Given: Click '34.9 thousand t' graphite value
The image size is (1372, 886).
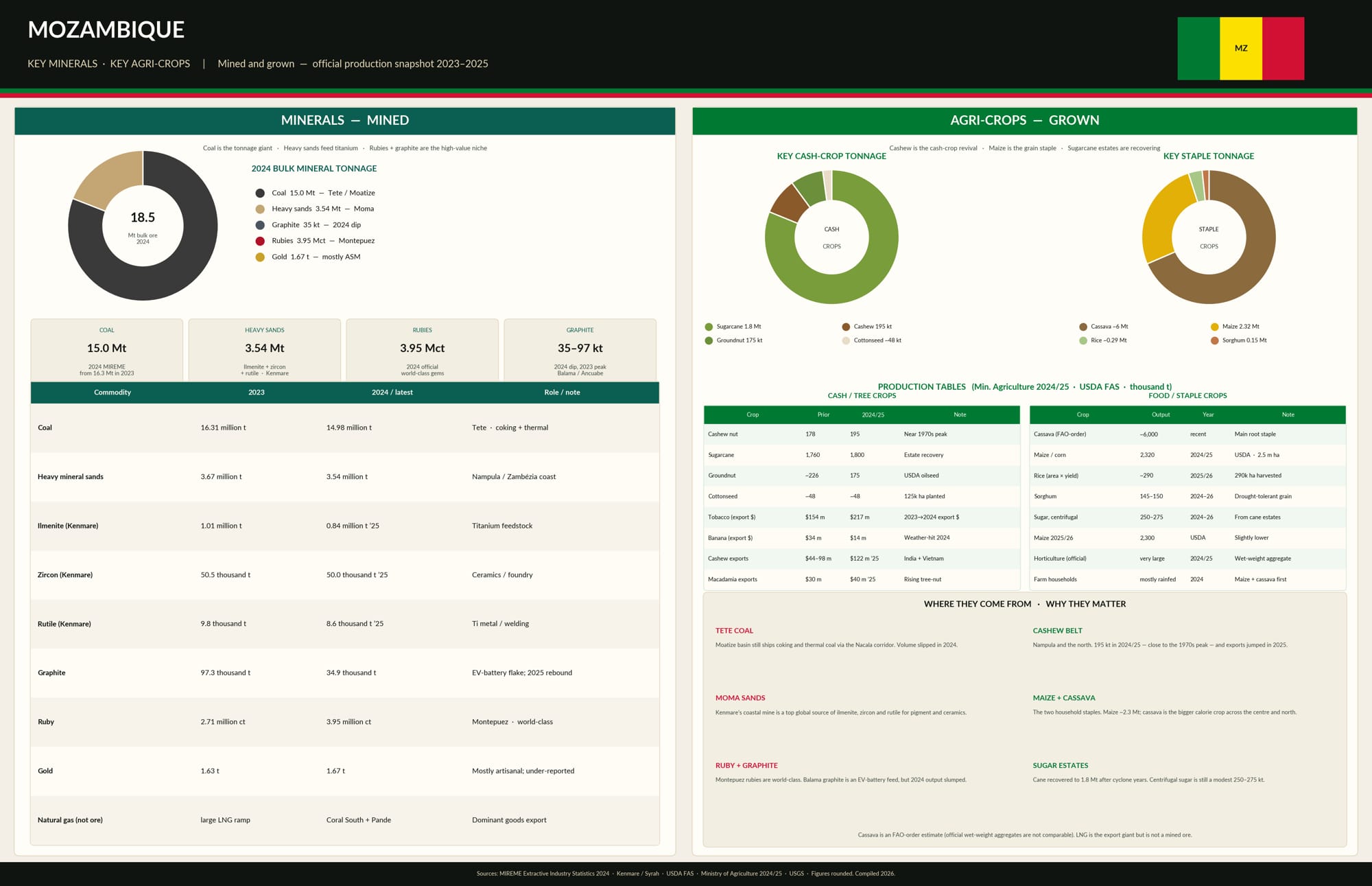Looking at the screenshot, I should coord(351,673).
